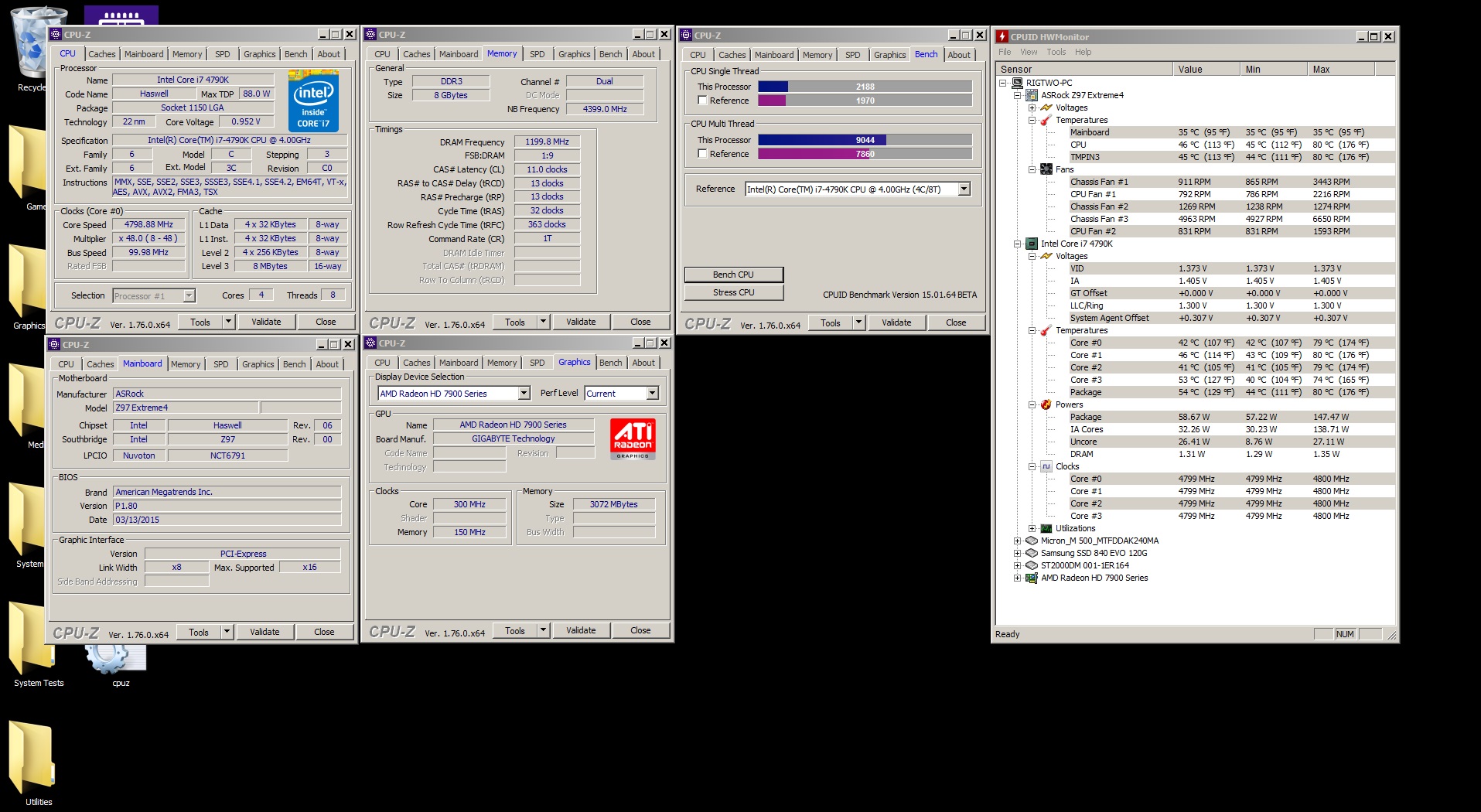The width and height of the screenshot is (1481, 812).
Task: Open the Processor #1 selection dropdown
Action: [189, 296]
